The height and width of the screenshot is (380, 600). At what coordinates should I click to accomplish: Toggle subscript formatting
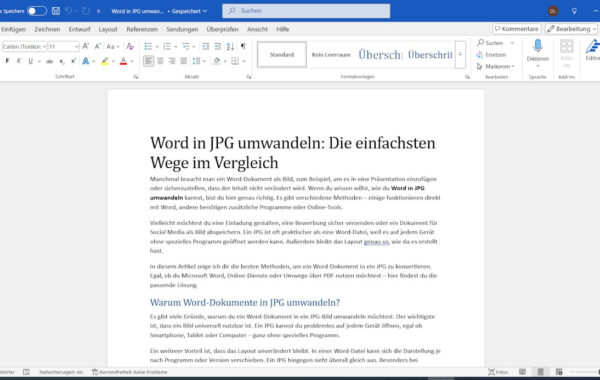(62, 61)
